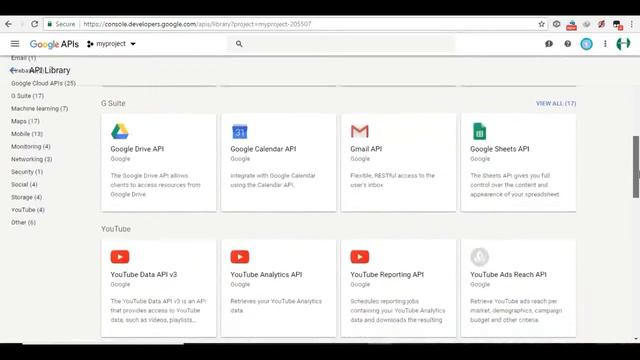Click the Google Sheets green icon

tap(479, 131)
